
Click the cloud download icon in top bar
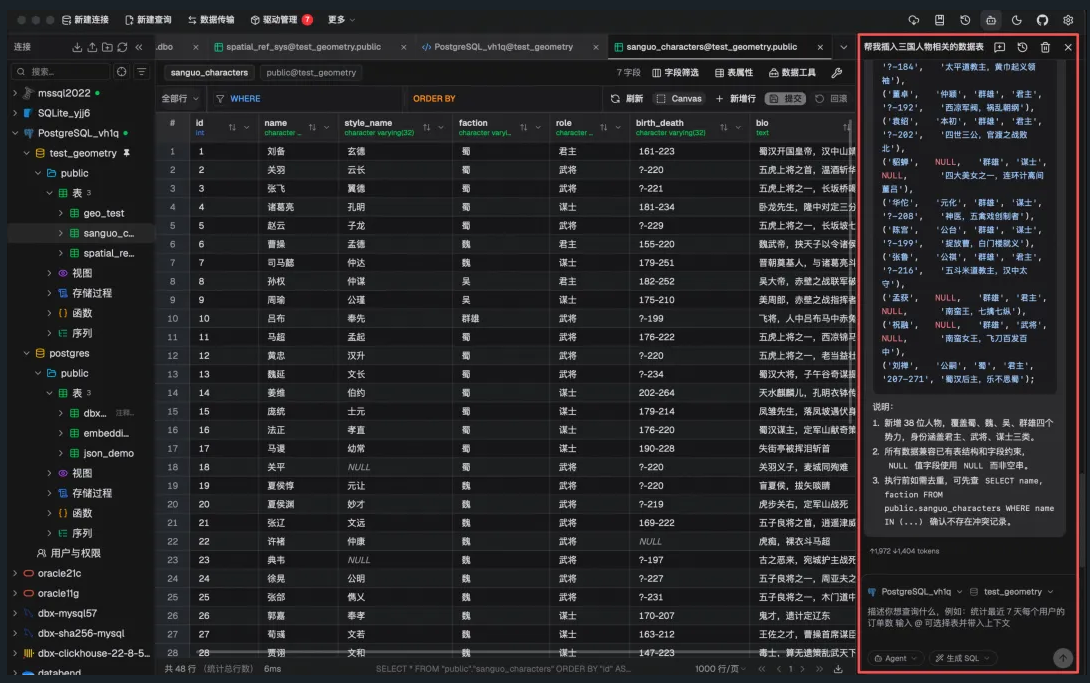(913, 20)
